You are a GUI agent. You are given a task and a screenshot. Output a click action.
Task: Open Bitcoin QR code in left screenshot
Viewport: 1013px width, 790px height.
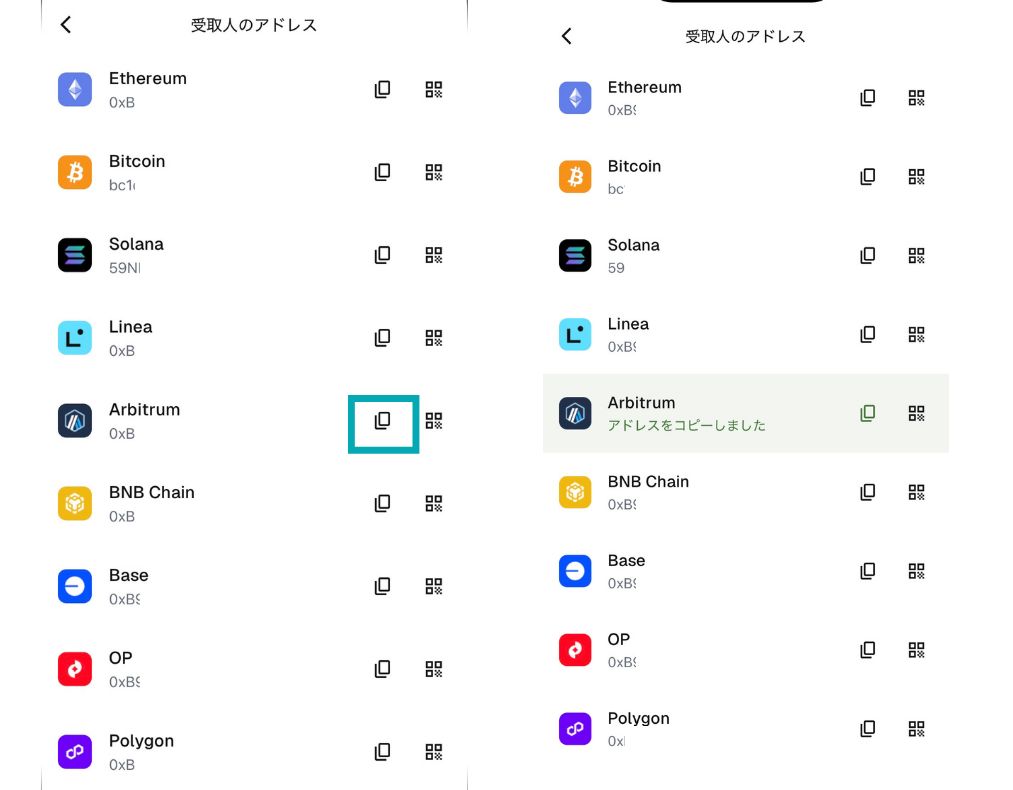[434, 172]
